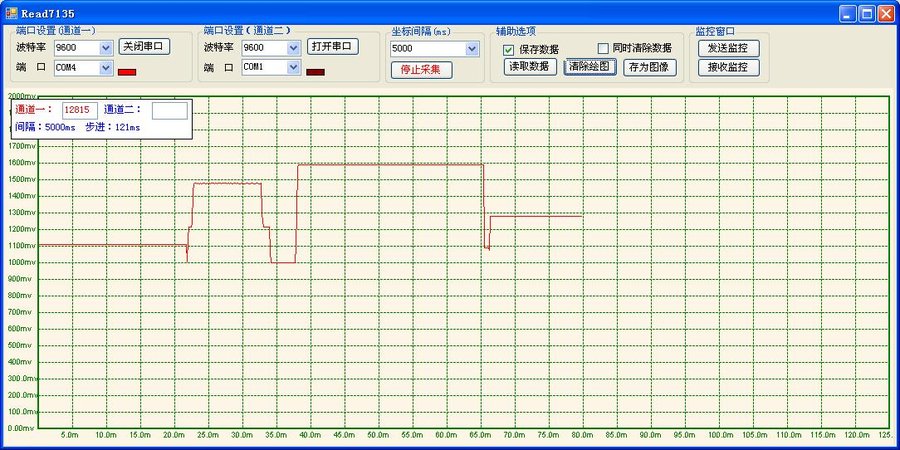
Task: Click the 清除绘图 button
Action: click(589, 67)
